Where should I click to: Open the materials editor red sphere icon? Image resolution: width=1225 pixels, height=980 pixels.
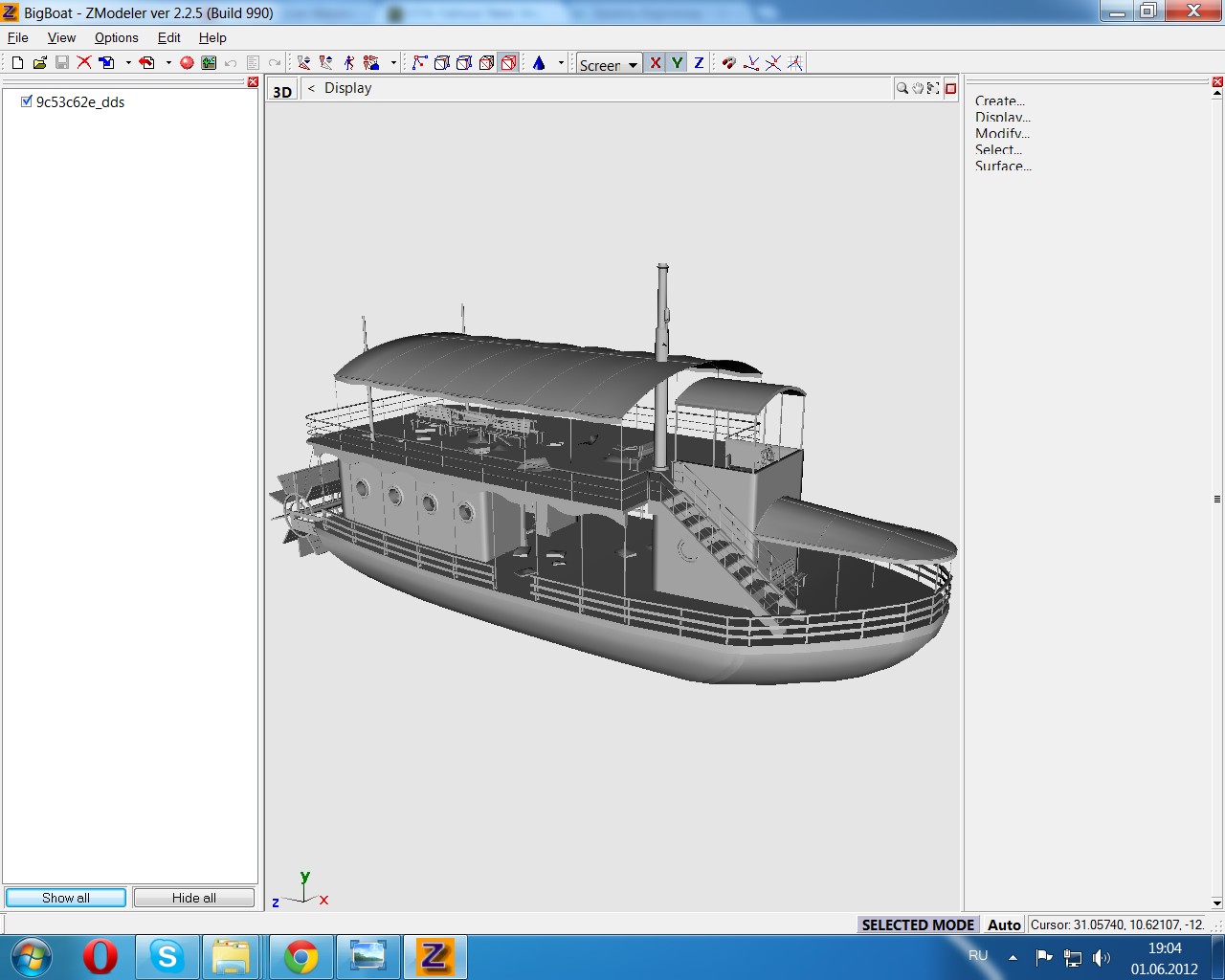[187, 63]
